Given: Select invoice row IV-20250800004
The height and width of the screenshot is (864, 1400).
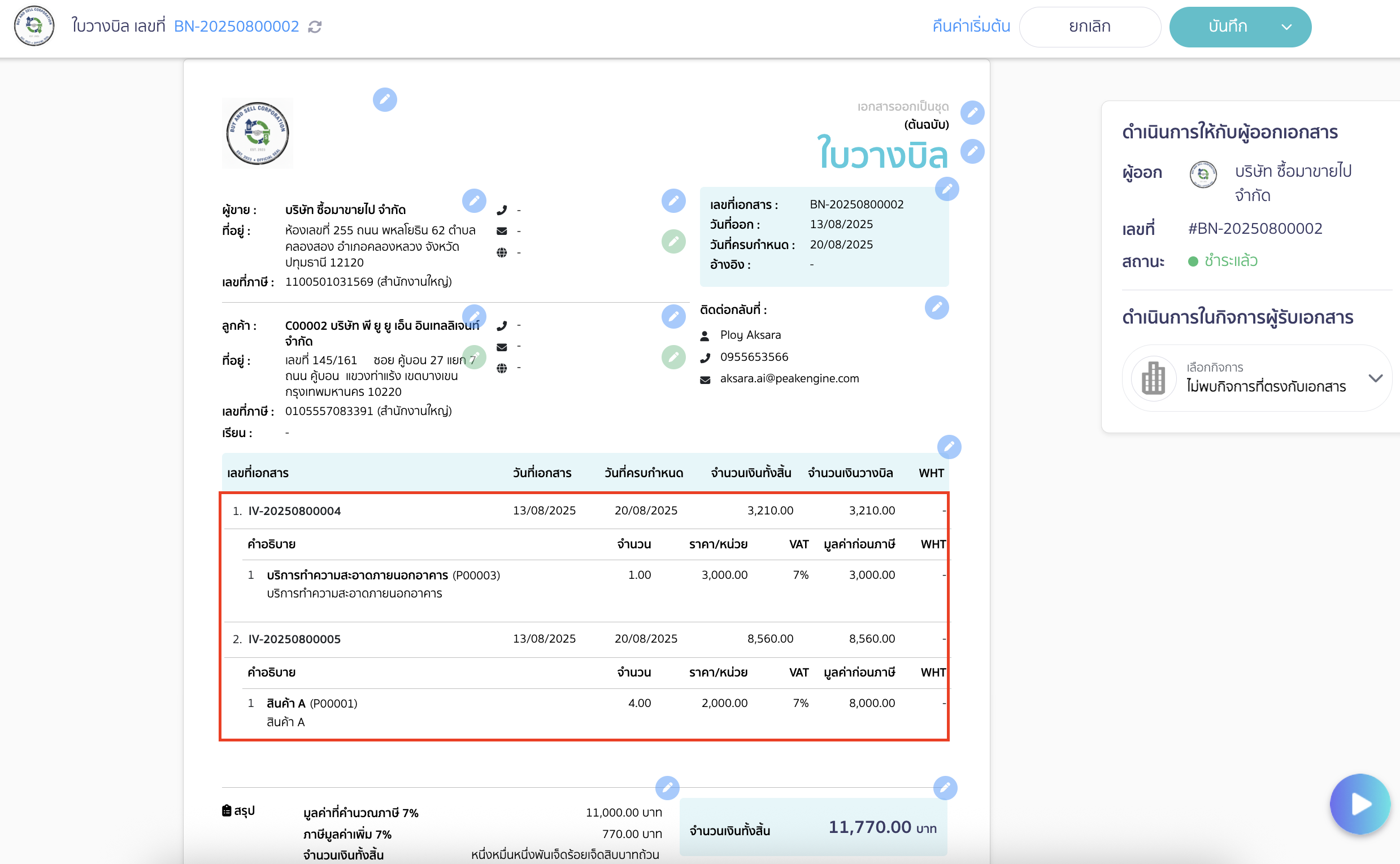Looking at the screenshot, I should (294, 511).
